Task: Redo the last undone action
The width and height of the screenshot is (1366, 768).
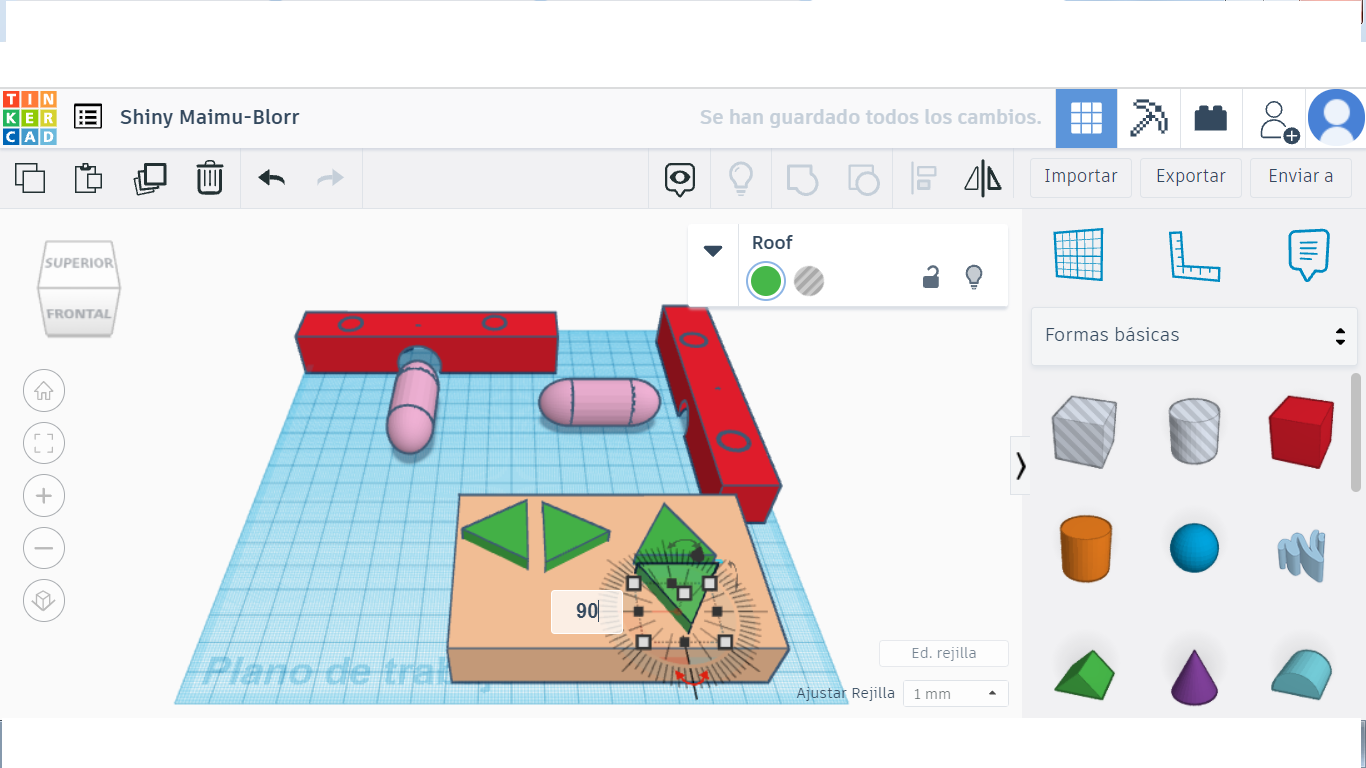Action: pos(330,178)
